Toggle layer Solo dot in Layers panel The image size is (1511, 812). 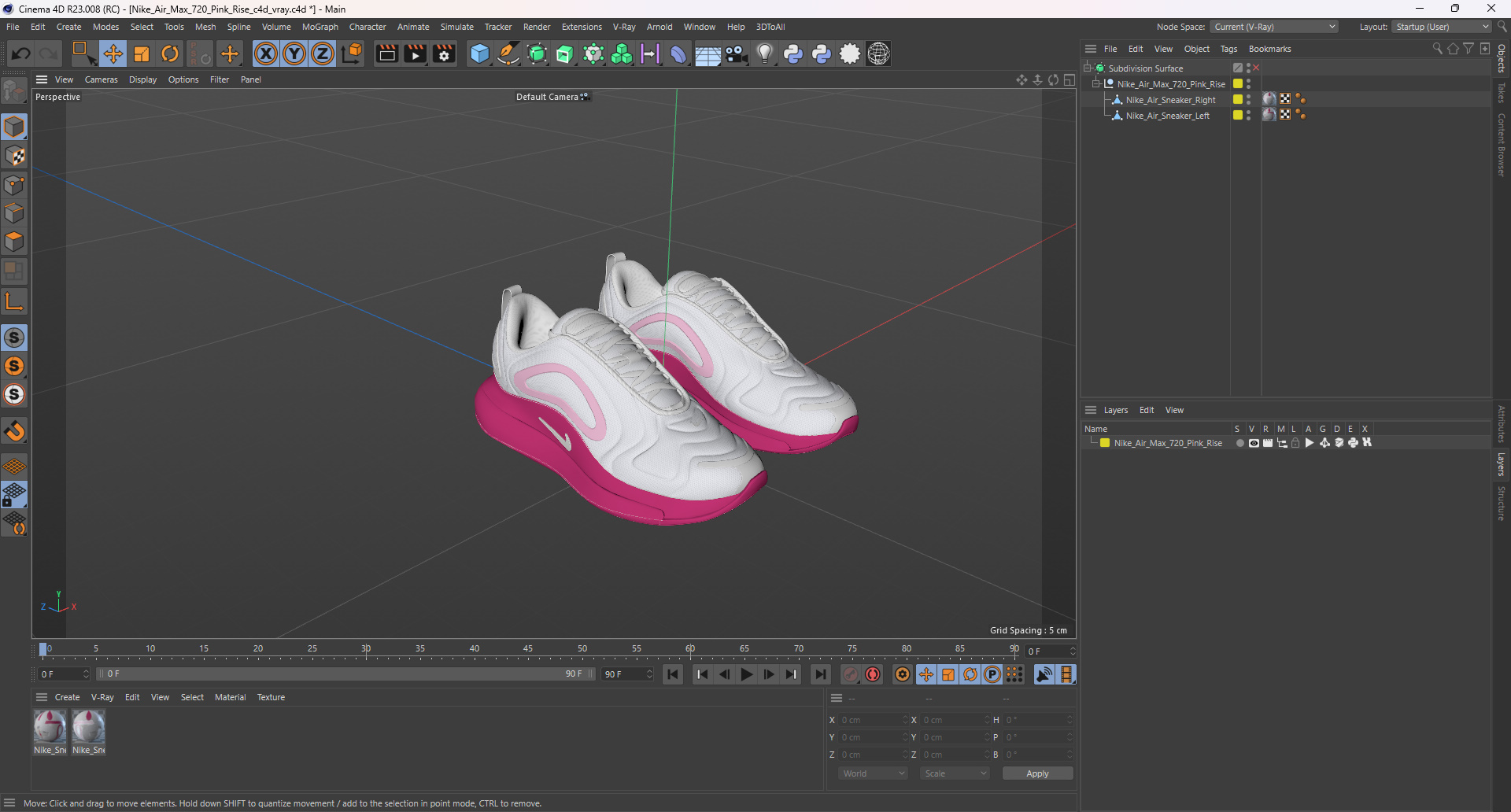pyautogui.click(x=1239, y=443)
